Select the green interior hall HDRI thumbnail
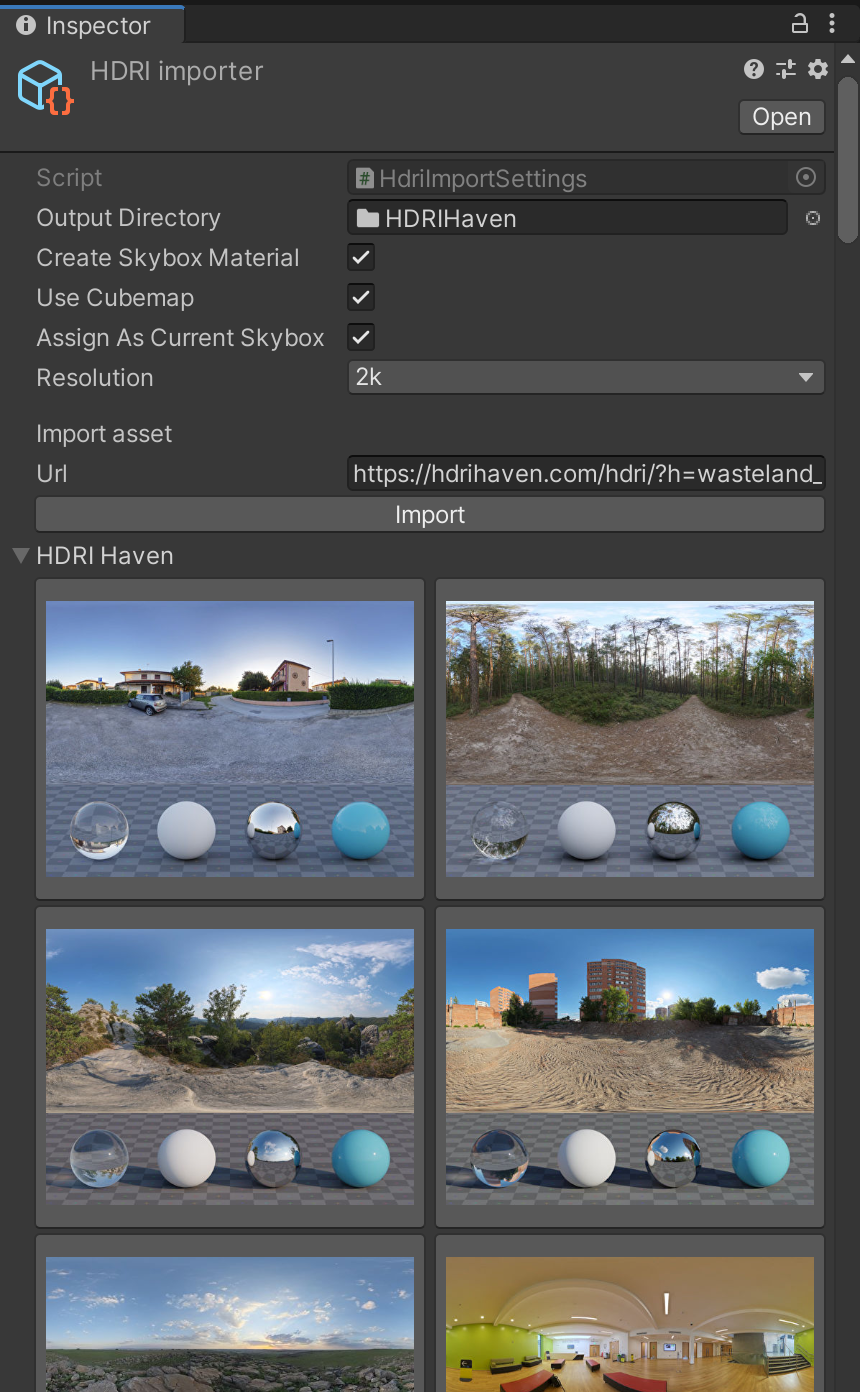 tap(630, 1314)
